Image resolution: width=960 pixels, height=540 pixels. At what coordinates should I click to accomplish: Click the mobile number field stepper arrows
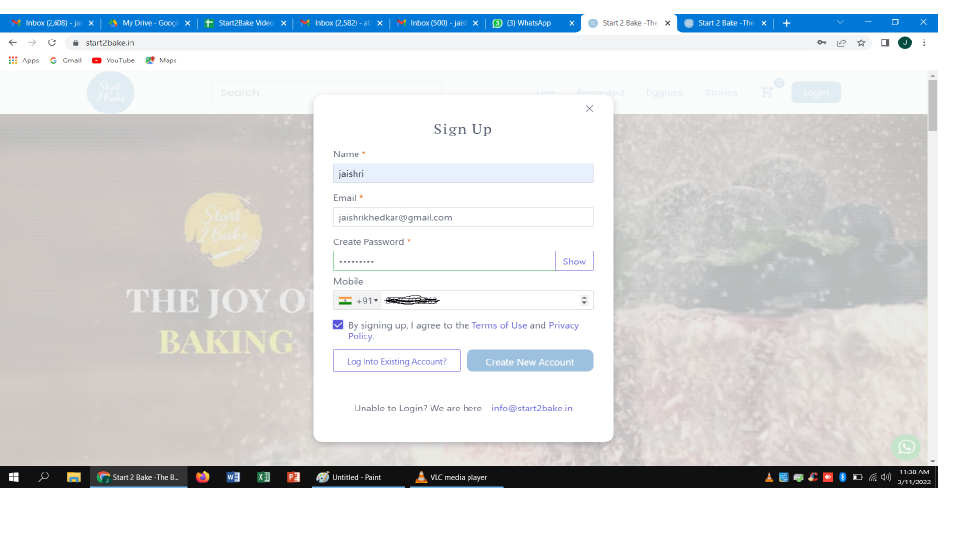[584, 300]
